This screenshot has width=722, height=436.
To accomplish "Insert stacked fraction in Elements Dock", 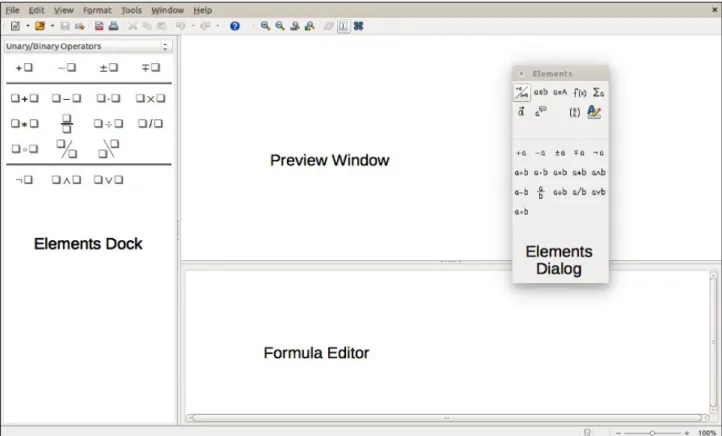I will point(67,123).
